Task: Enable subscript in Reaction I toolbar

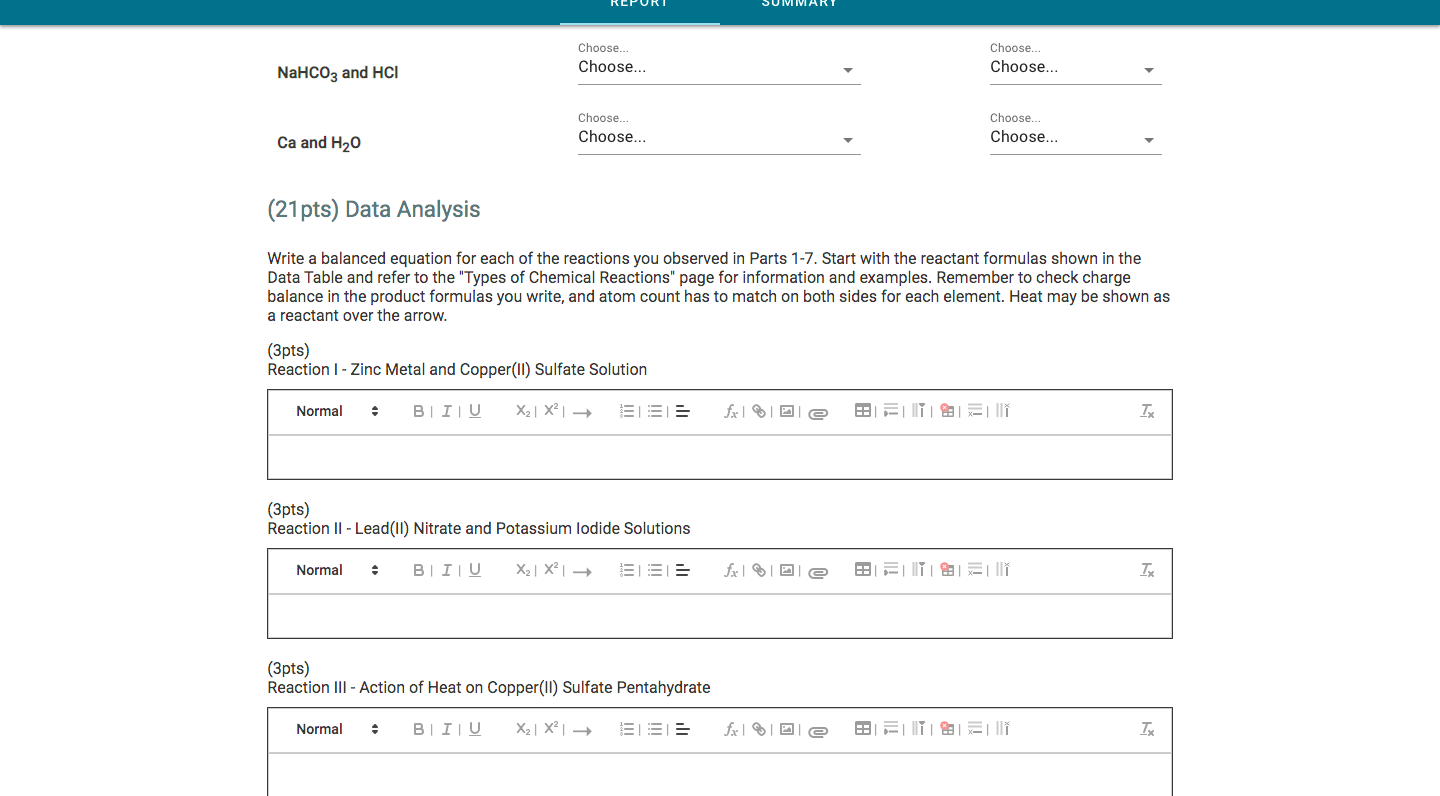Action: click(x=521, y=411)
